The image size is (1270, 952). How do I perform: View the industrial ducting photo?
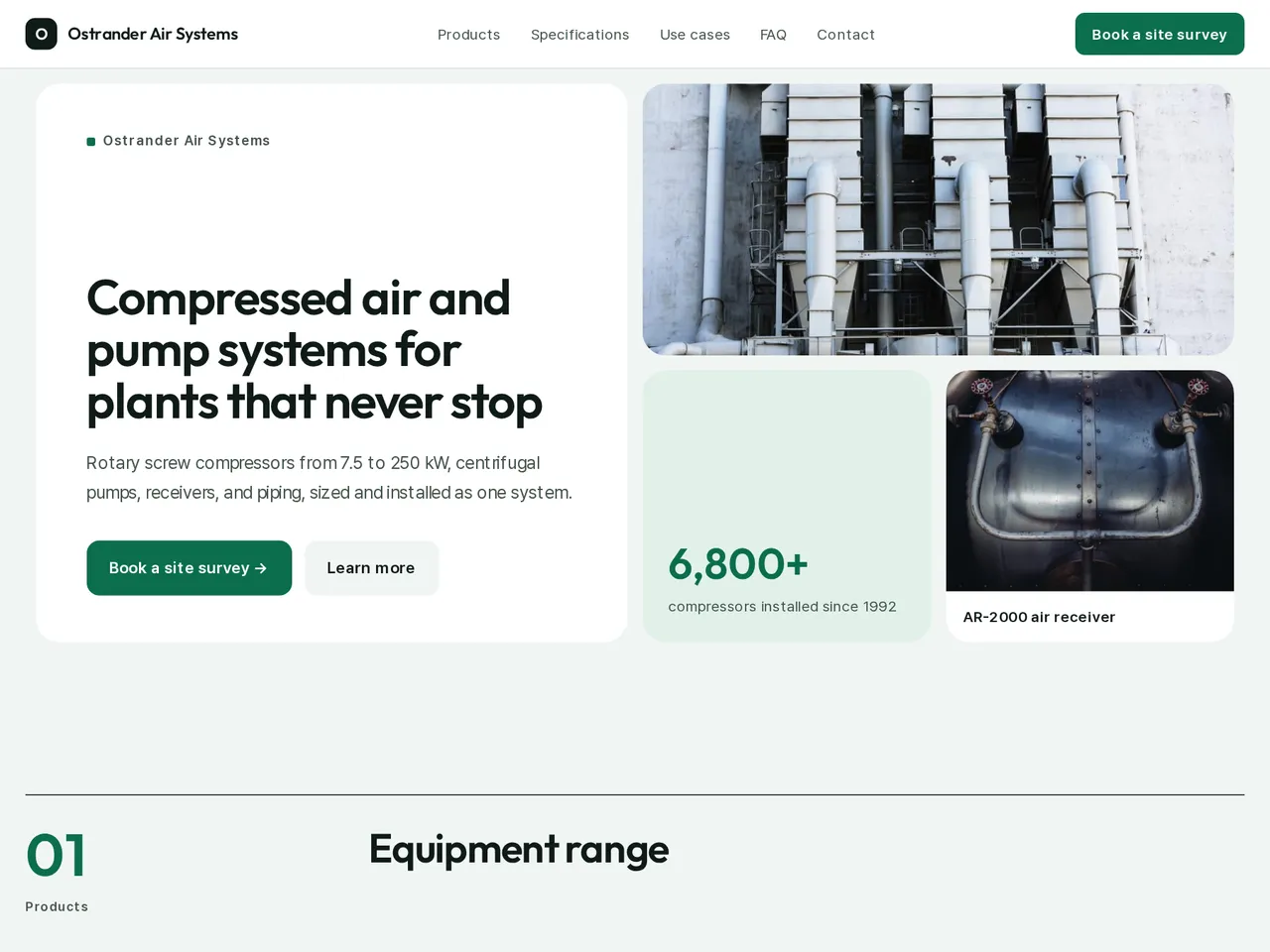[x=938, y=219]
